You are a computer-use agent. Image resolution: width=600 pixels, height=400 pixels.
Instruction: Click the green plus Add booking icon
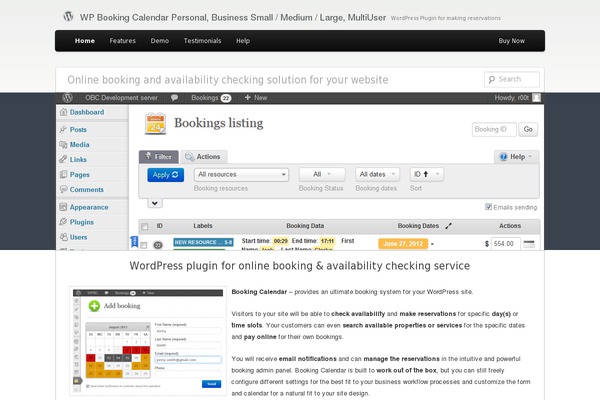[x=94, y=306]
